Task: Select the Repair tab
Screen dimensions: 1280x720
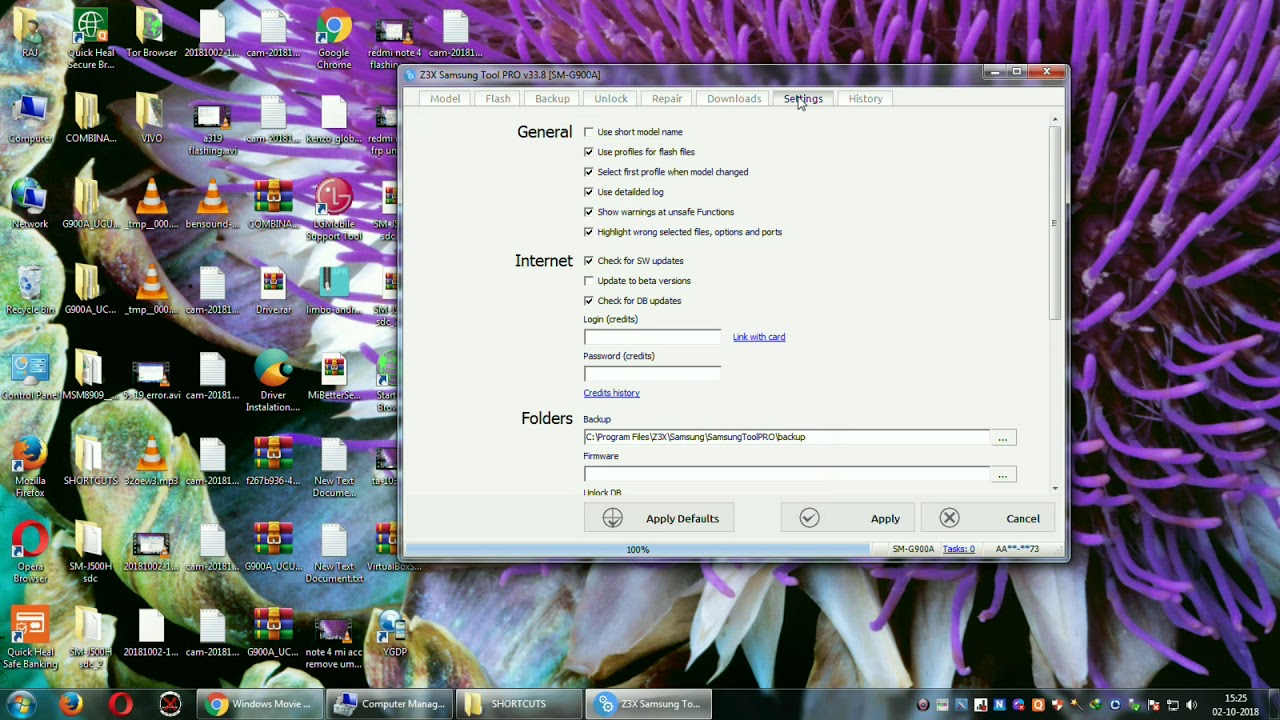Action: [667, 98]
